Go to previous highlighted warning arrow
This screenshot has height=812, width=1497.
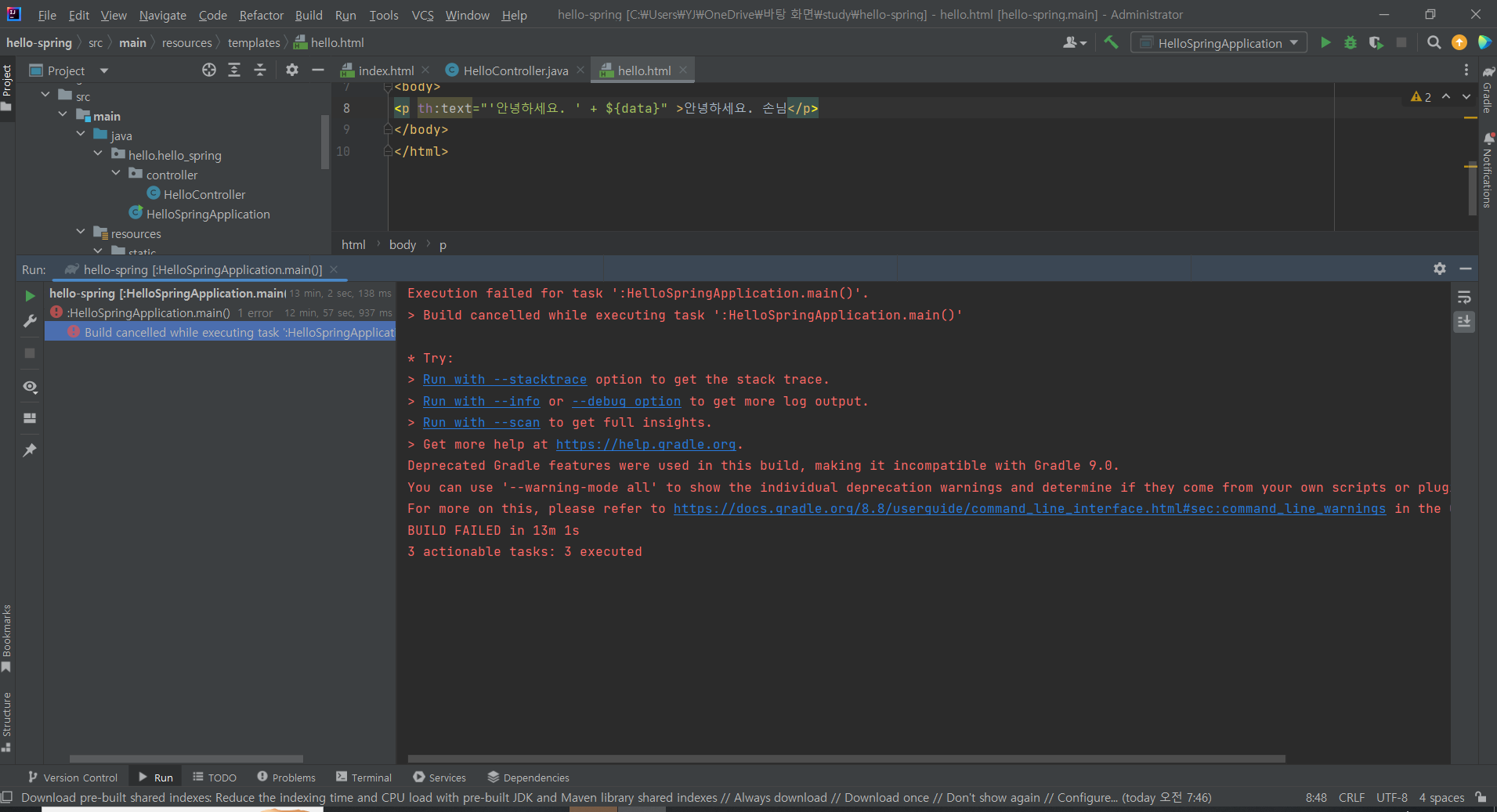point(1446,96)
